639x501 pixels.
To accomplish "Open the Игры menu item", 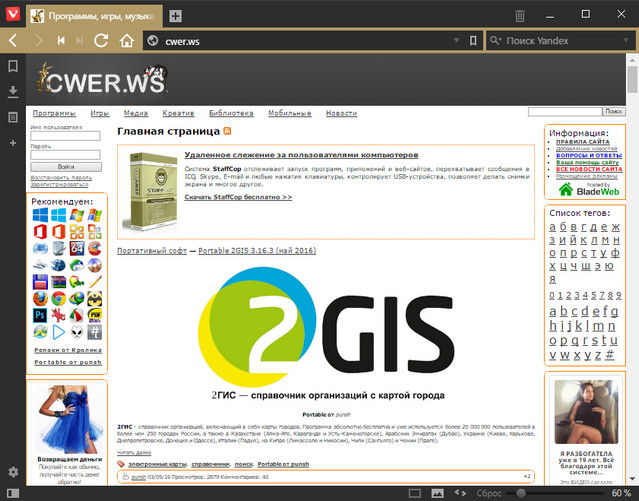I will coord(100,113).
